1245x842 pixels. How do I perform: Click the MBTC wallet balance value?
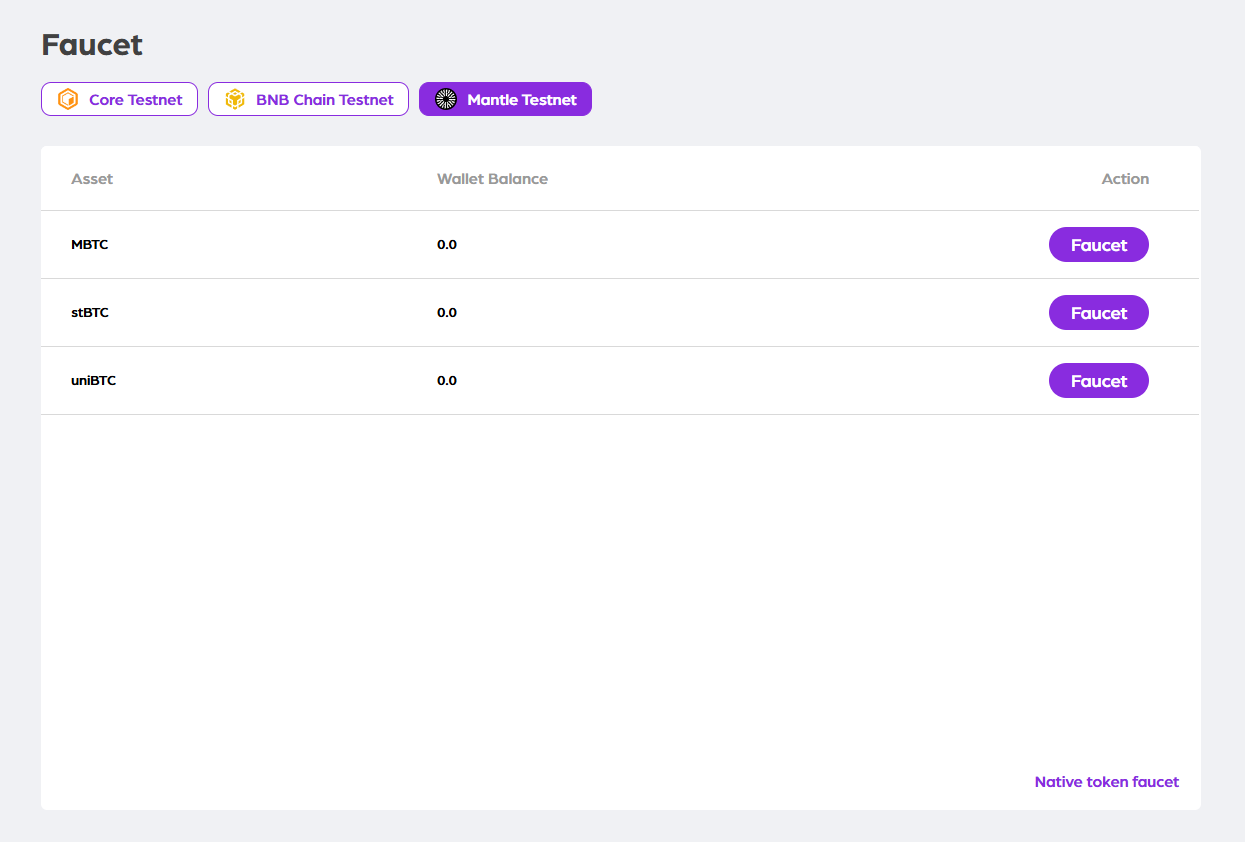tap(447, 245)
